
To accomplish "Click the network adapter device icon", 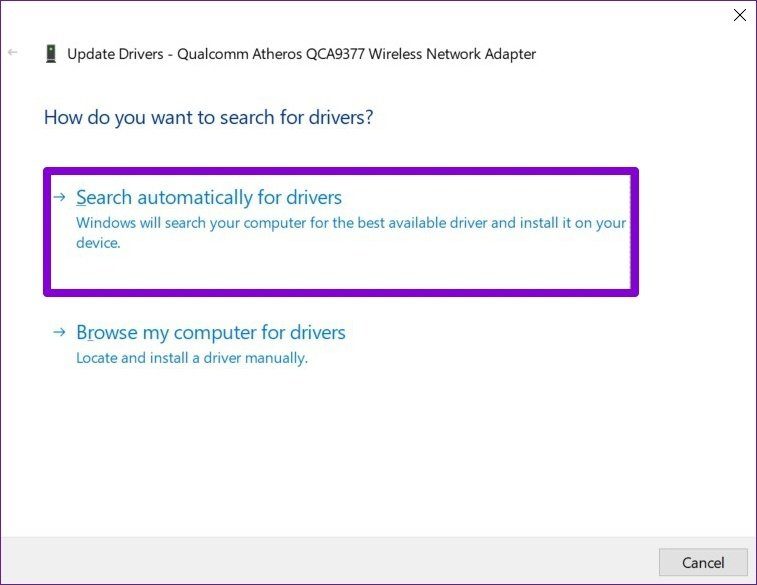I will tap(51, 54).
